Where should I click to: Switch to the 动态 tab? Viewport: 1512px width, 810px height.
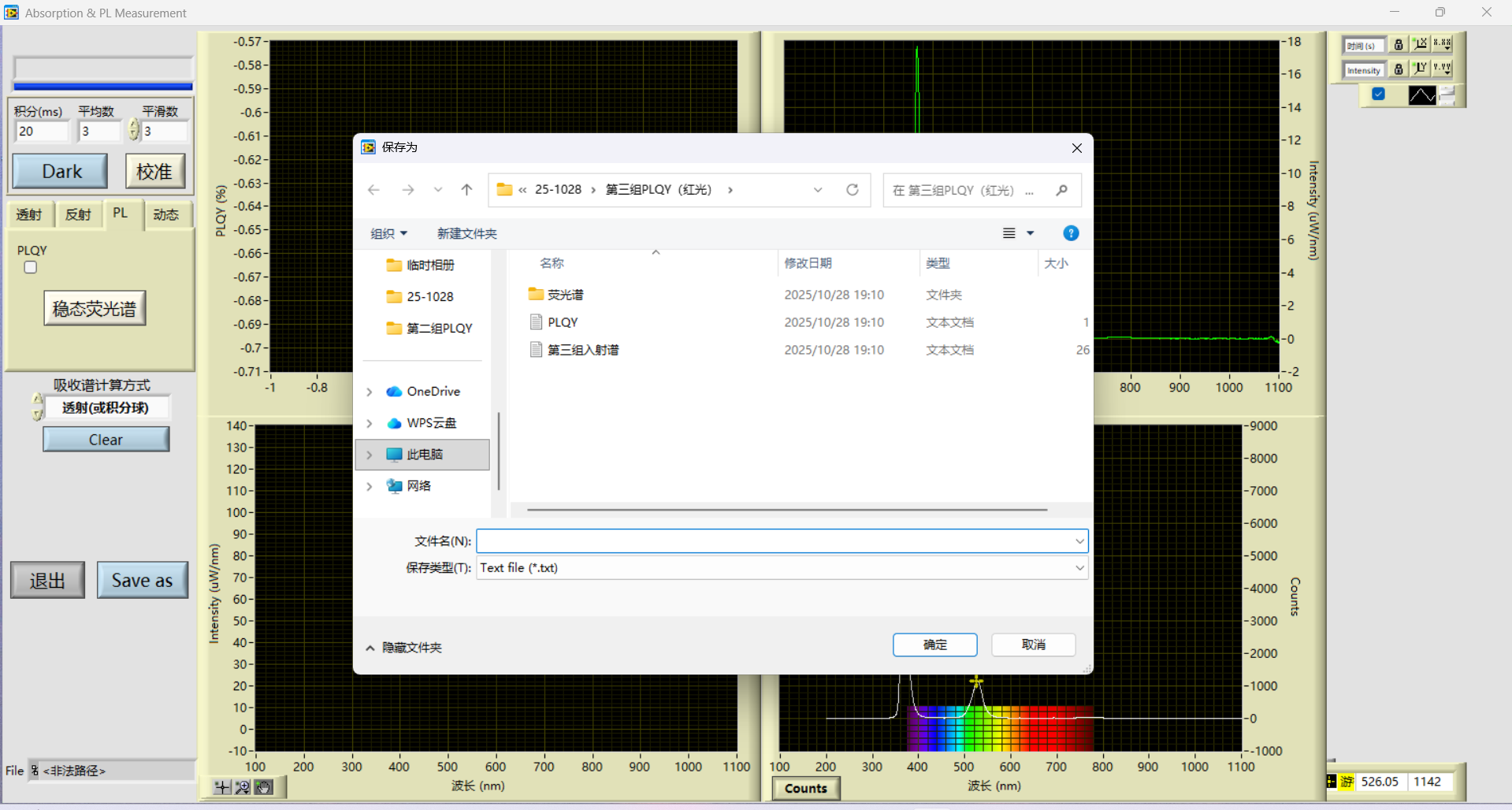(x=165, y=214)
